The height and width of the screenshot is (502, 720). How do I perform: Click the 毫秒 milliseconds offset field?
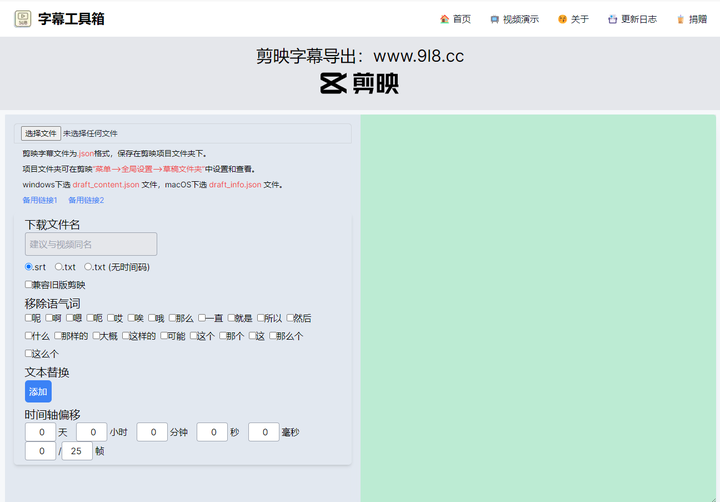[264, 432]
